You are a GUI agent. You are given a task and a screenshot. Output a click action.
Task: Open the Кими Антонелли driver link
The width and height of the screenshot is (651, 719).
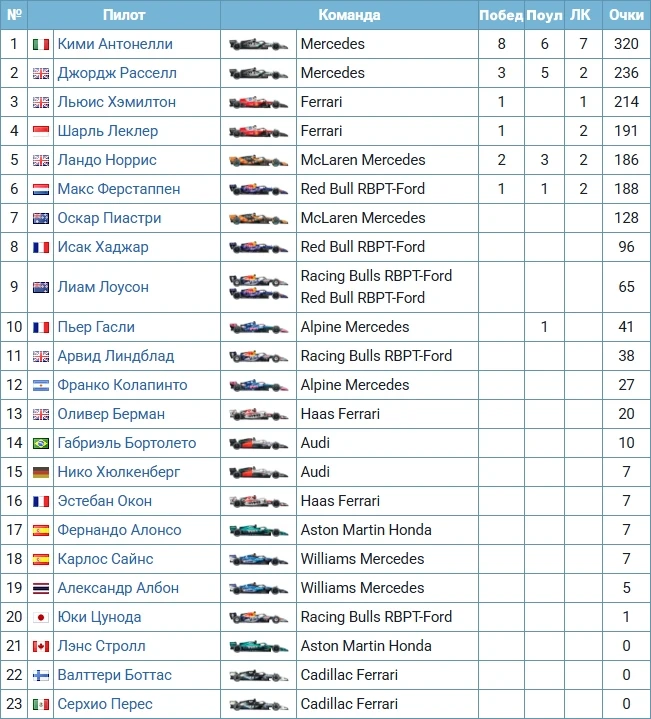click(x=115, y=44)
